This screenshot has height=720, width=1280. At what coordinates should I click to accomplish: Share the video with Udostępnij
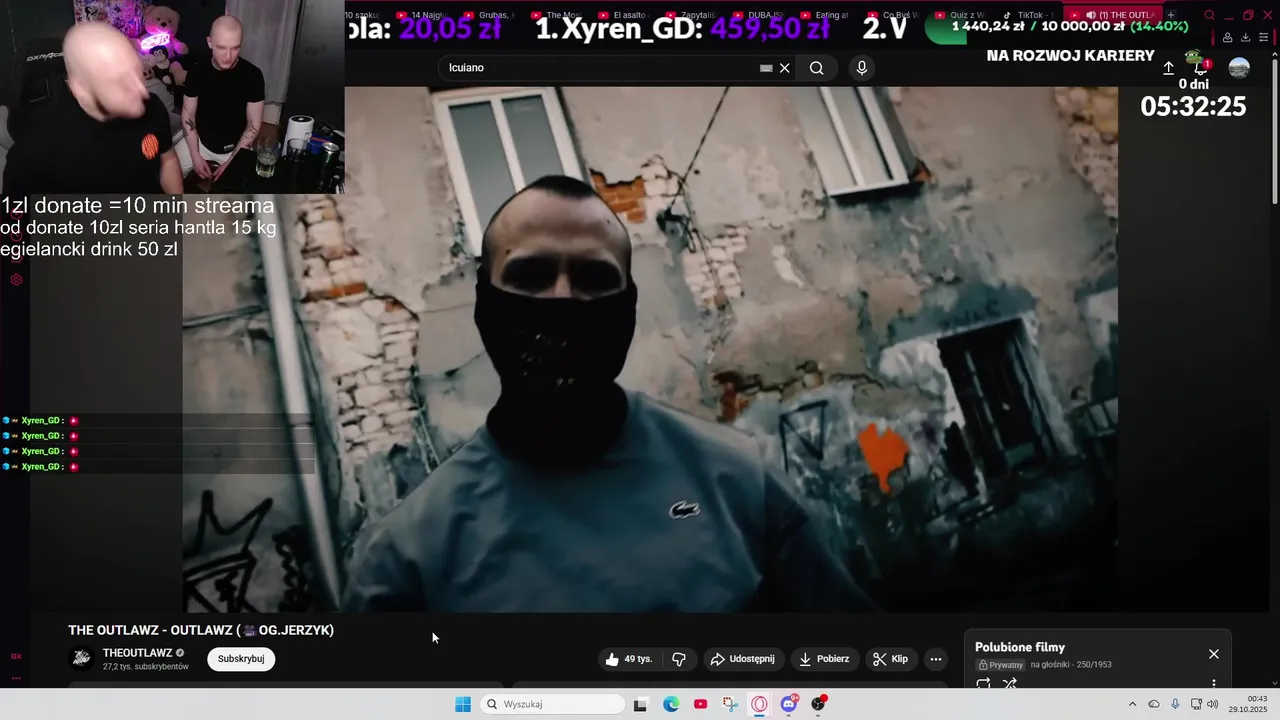point(742,659)
